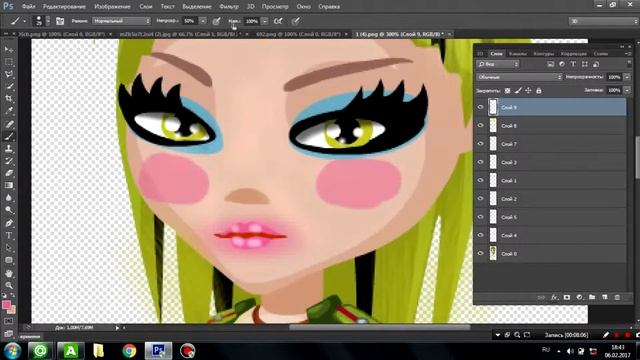Select the Lasso tool
Screen dimensions: 640x360
click(9, 74)
